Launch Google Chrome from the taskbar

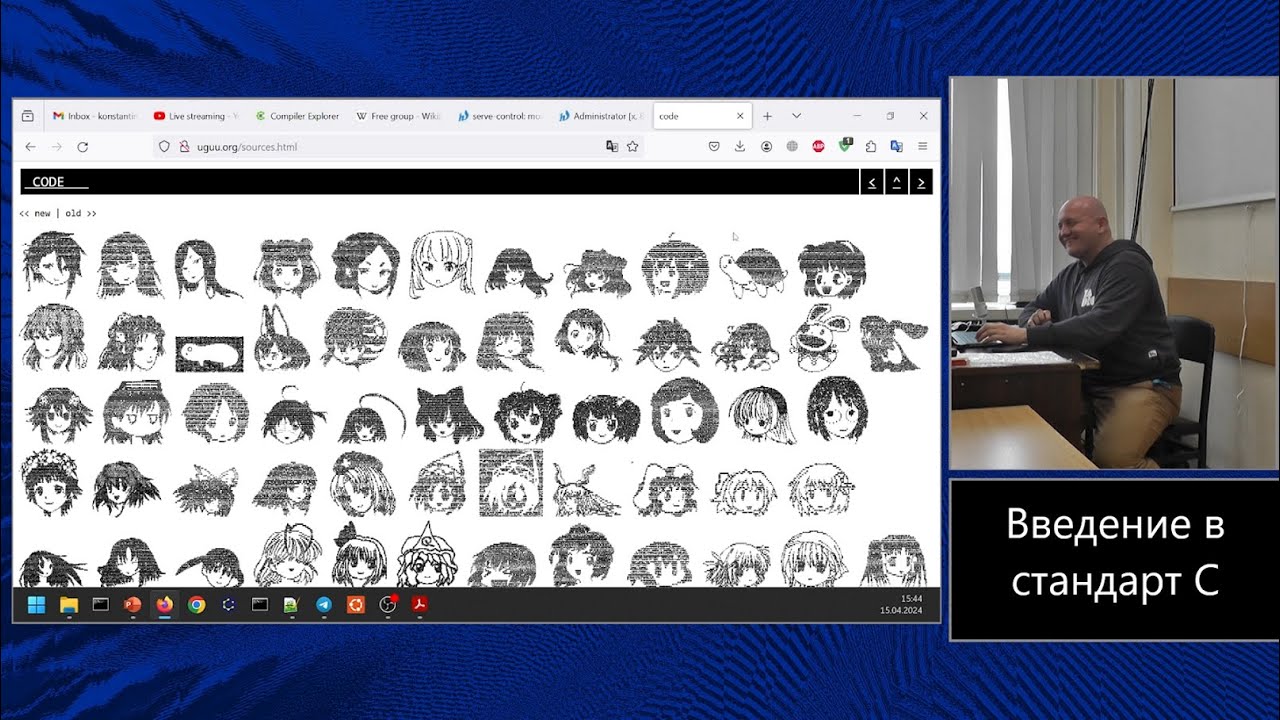(196, 604)
